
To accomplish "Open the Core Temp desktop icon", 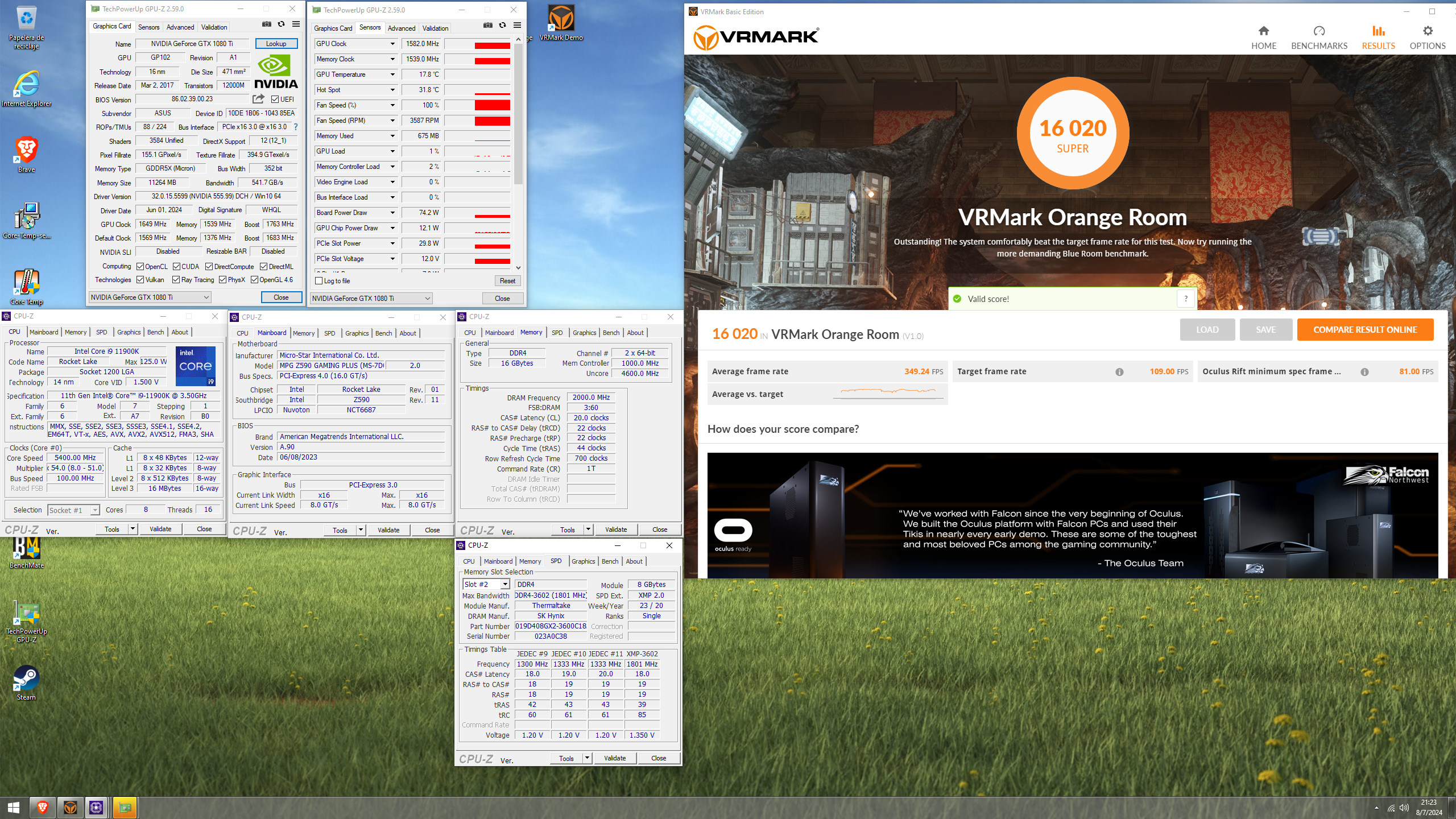I will (26, 287).
